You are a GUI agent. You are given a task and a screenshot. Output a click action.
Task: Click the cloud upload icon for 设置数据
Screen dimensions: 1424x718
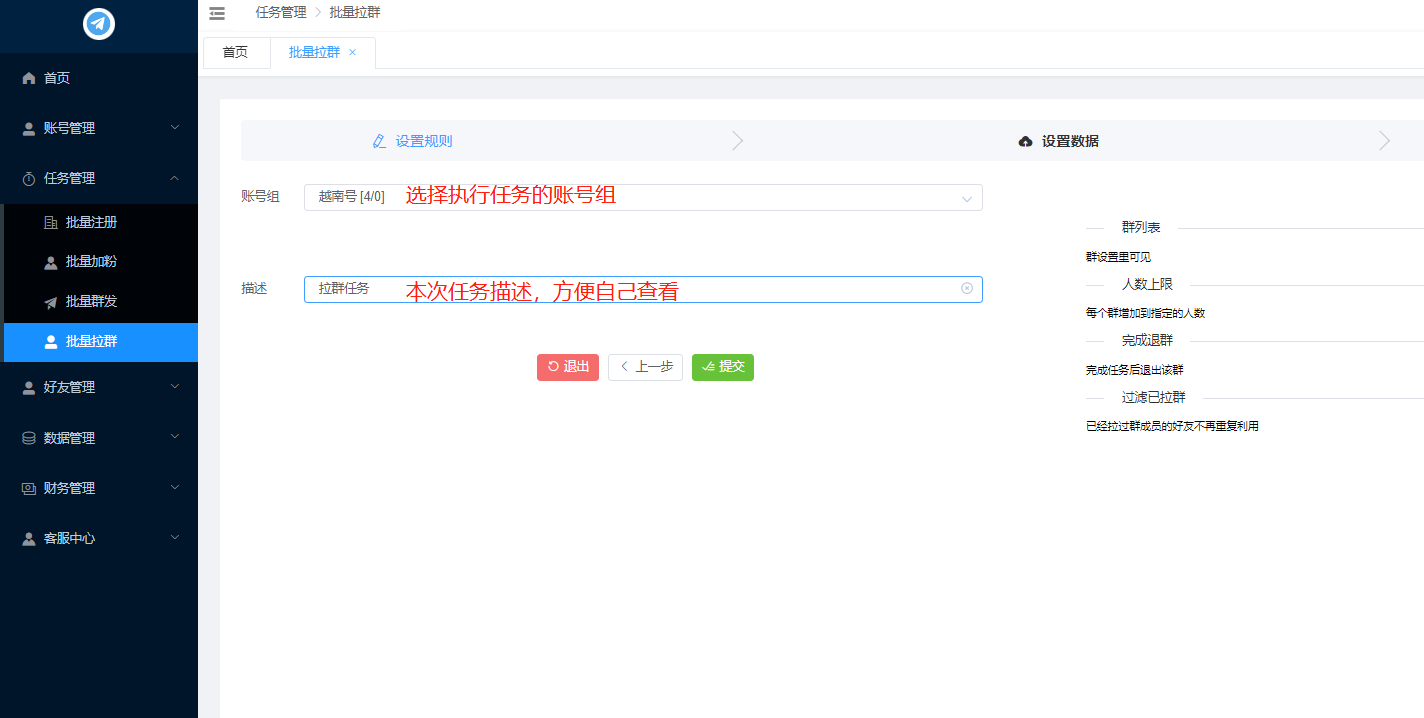(1025, 142)
